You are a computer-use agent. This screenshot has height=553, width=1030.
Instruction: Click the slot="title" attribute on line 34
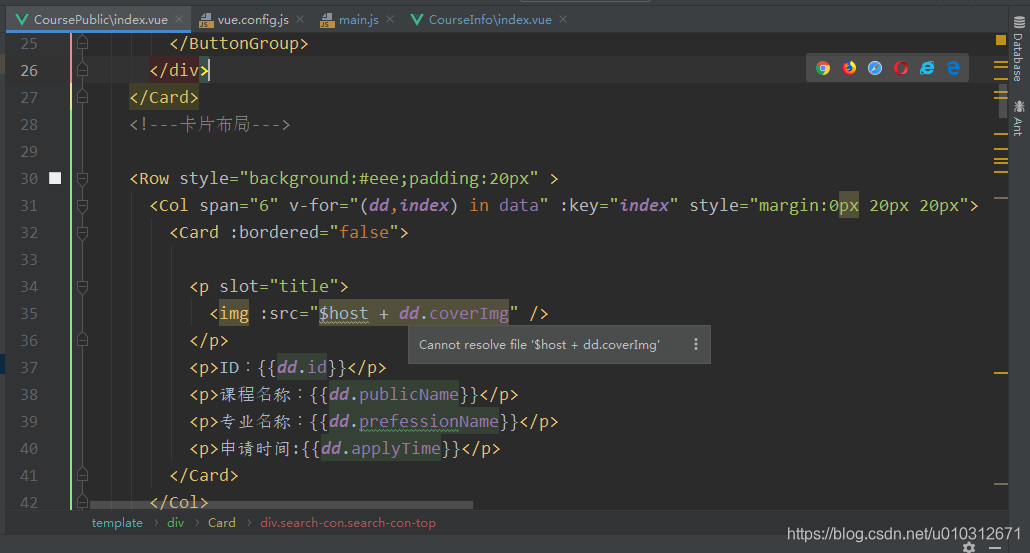279,286
